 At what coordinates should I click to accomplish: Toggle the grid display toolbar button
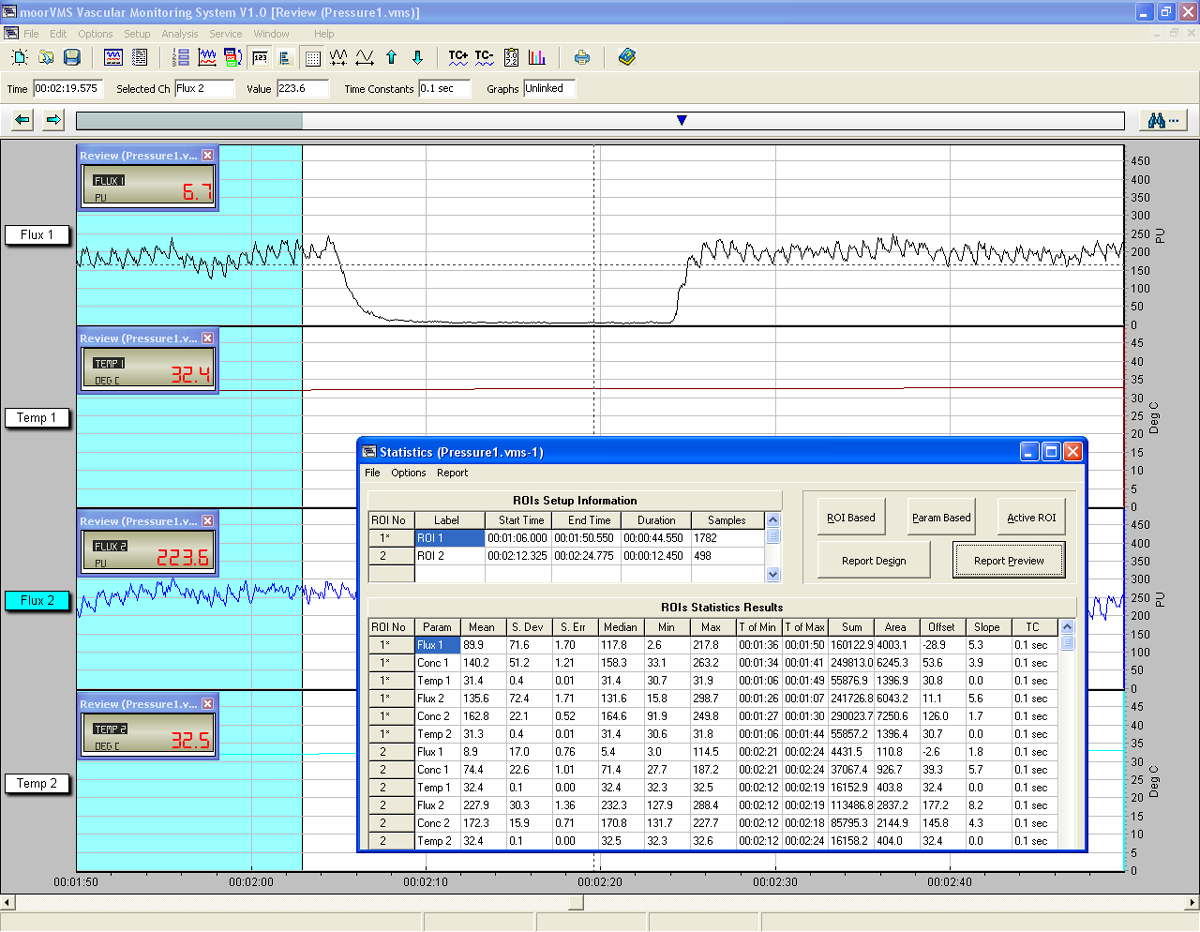click(x=312, y=57)
